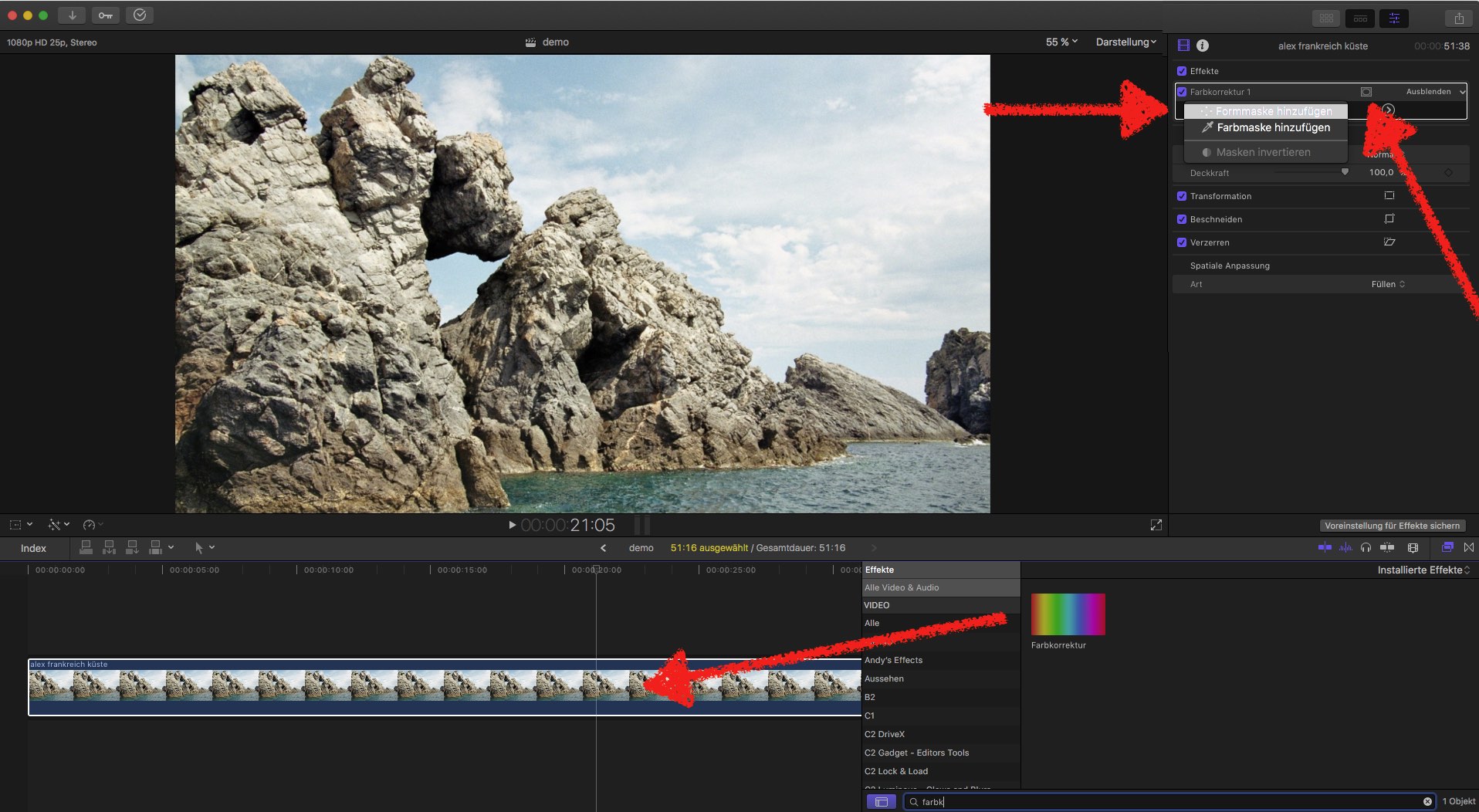Open the 55 % zoom dropdown
The height and width of the screenshot is (812, 1479).
click(x=1061, y=42)
